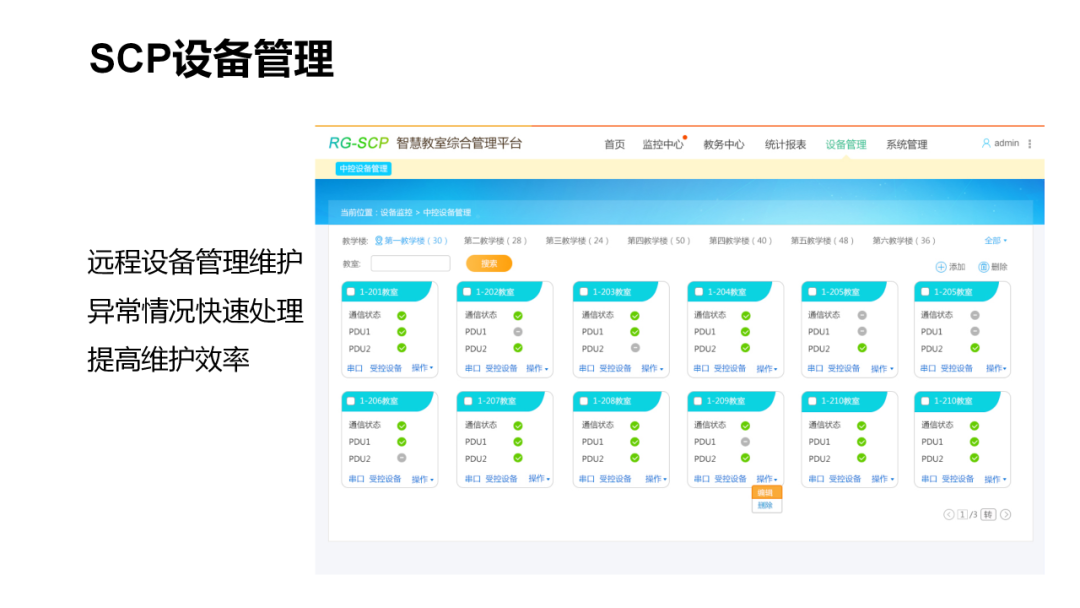Select 第四教学楼 ( 50 ) building filter
1080x608 pixels.
click(658, 240)
